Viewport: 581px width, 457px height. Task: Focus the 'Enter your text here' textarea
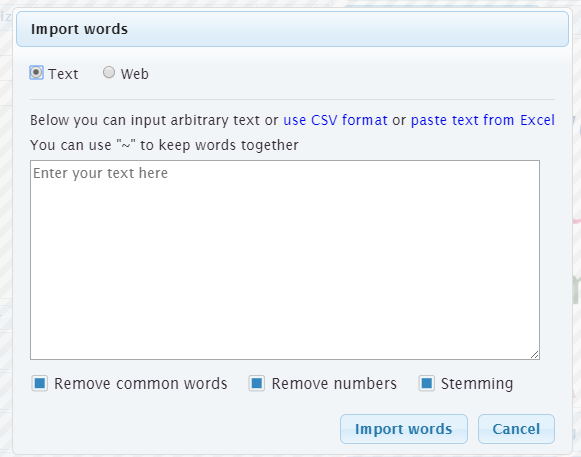[x=285, y=260]
